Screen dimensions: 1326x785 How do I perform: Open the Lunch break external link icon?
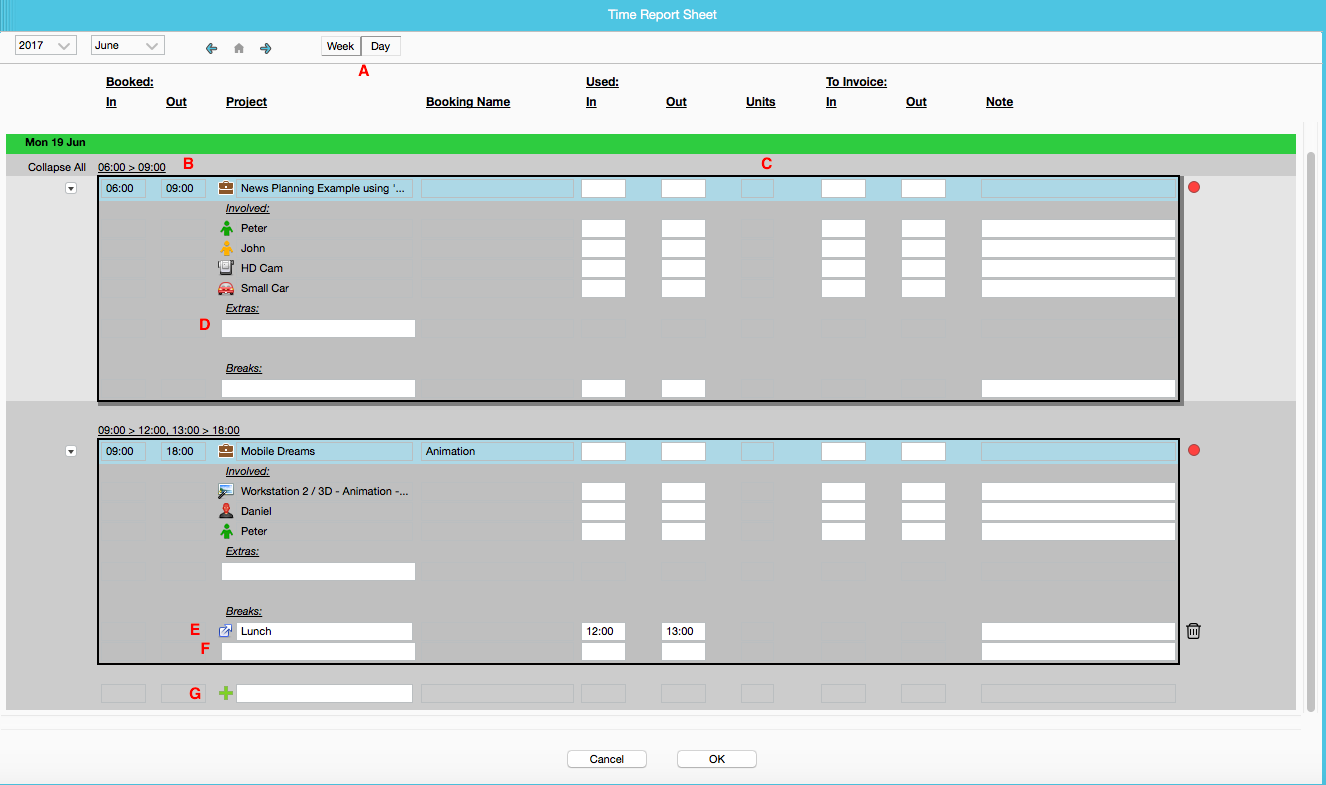coord(226,630)
